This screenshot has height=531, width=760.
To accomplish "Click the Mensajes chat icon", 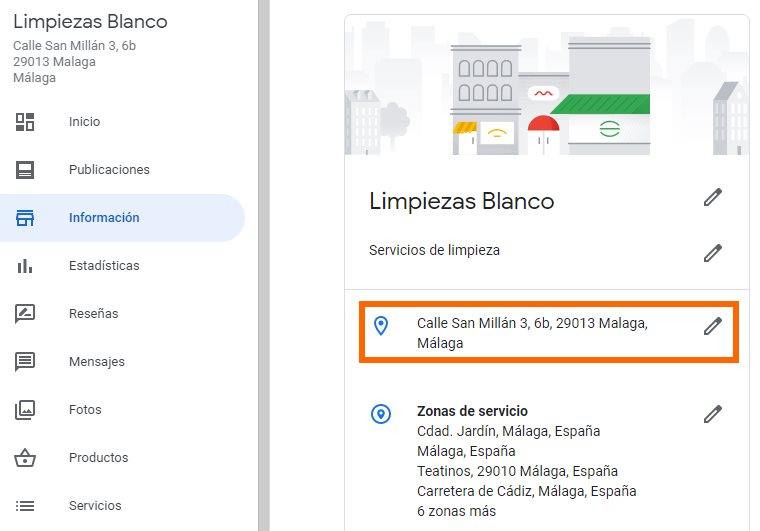I will (x=25, y=362).
